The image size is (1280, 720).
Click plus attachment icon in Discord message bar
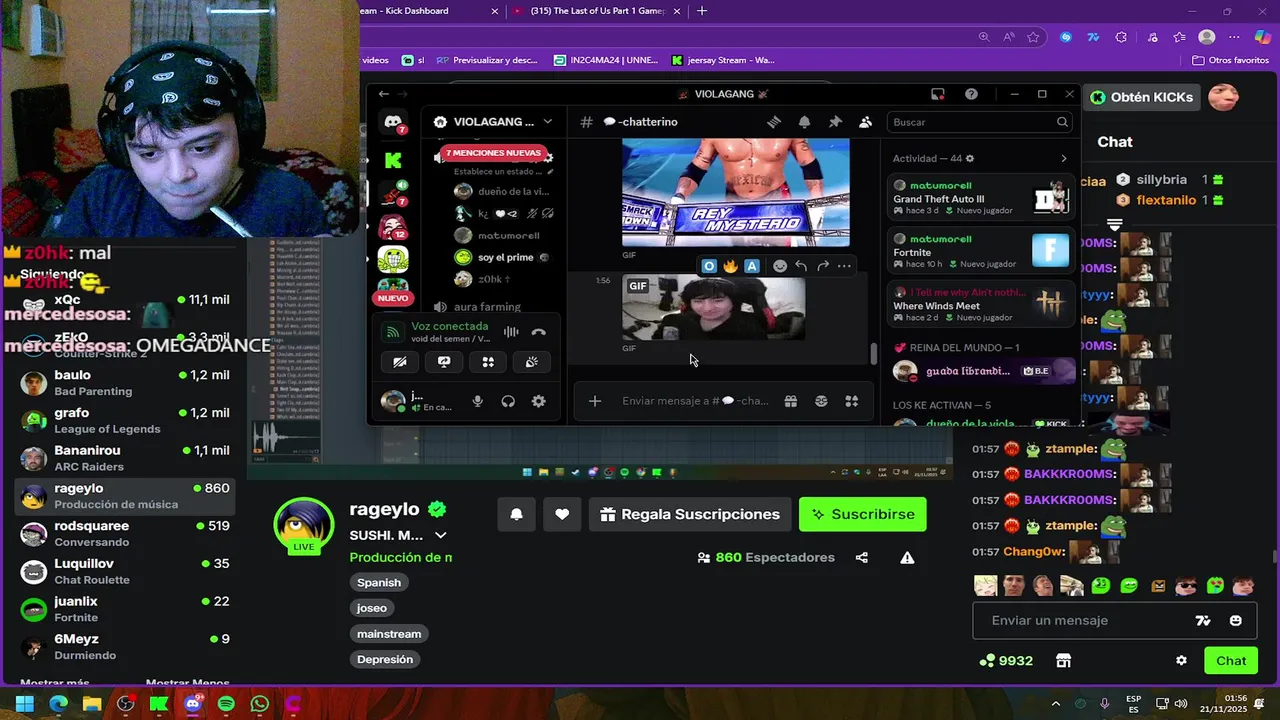(595, 401)
